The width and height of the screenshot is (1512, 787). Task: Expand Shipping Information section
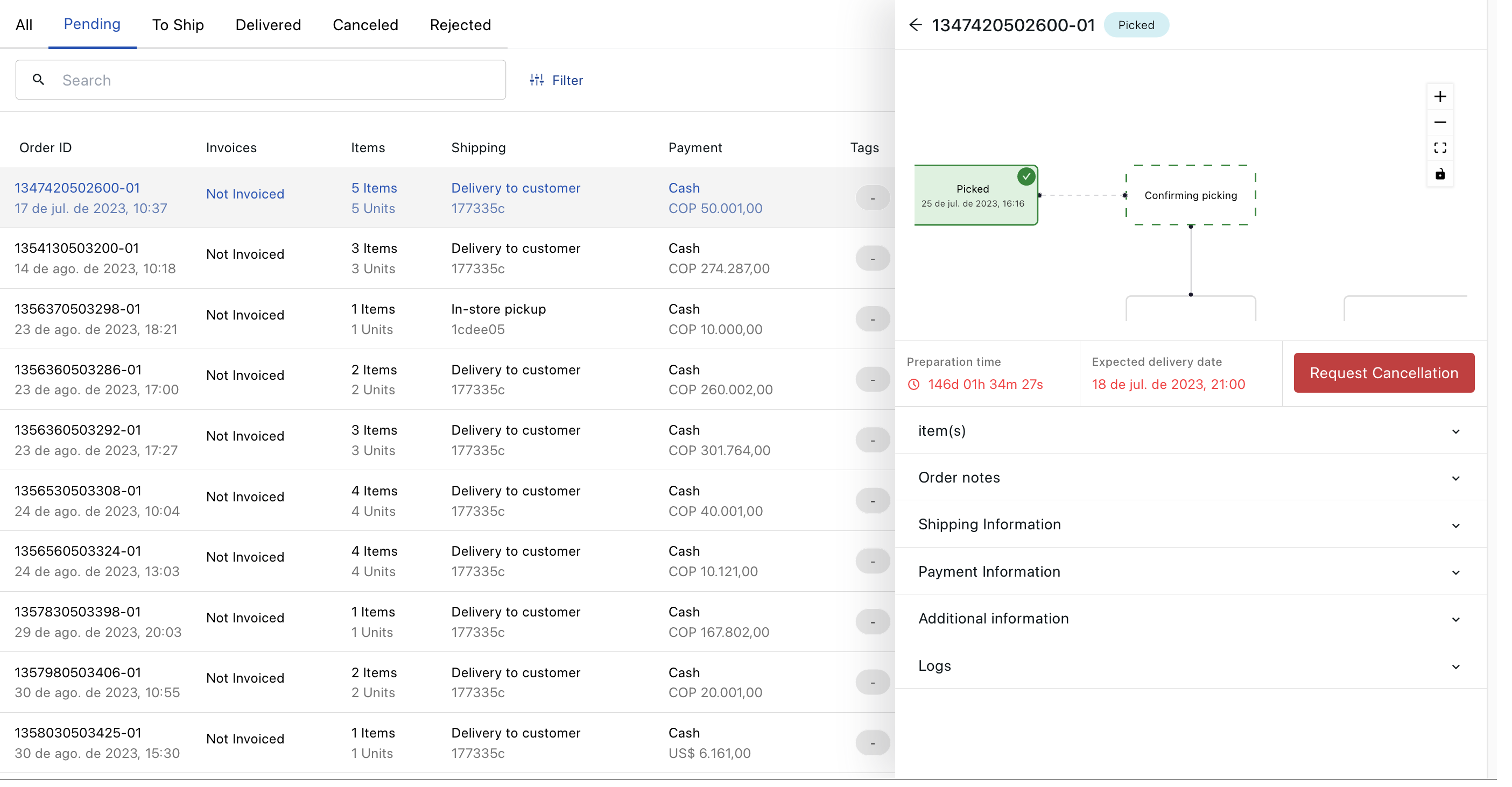coord(1190,524)
